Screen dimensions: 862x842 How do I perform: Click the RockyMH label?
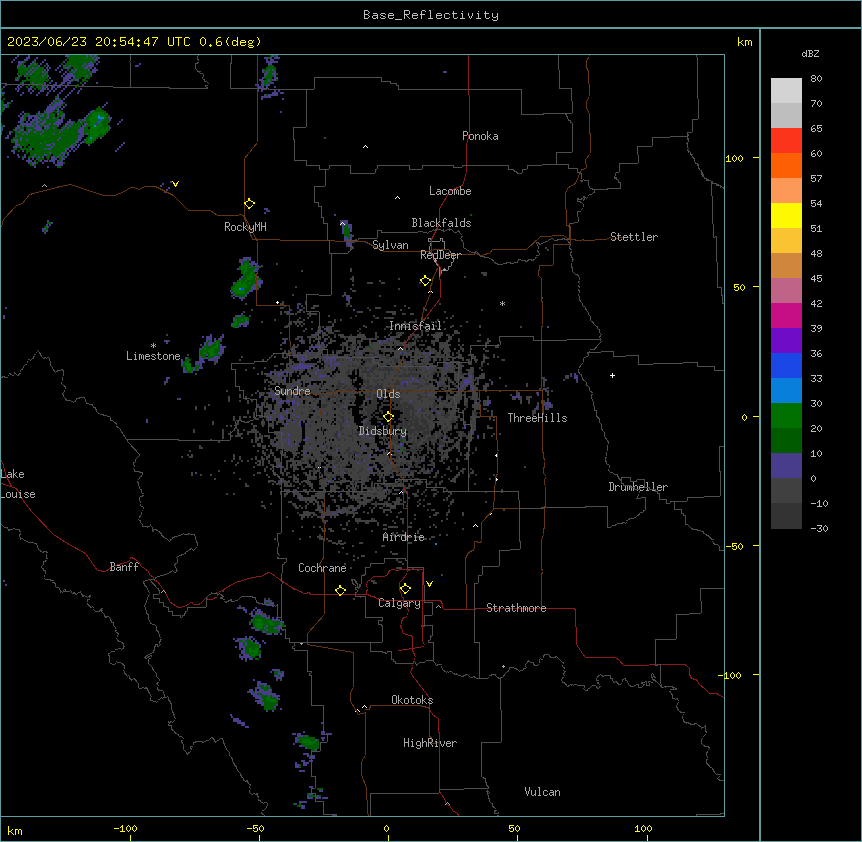click(245, 227)
